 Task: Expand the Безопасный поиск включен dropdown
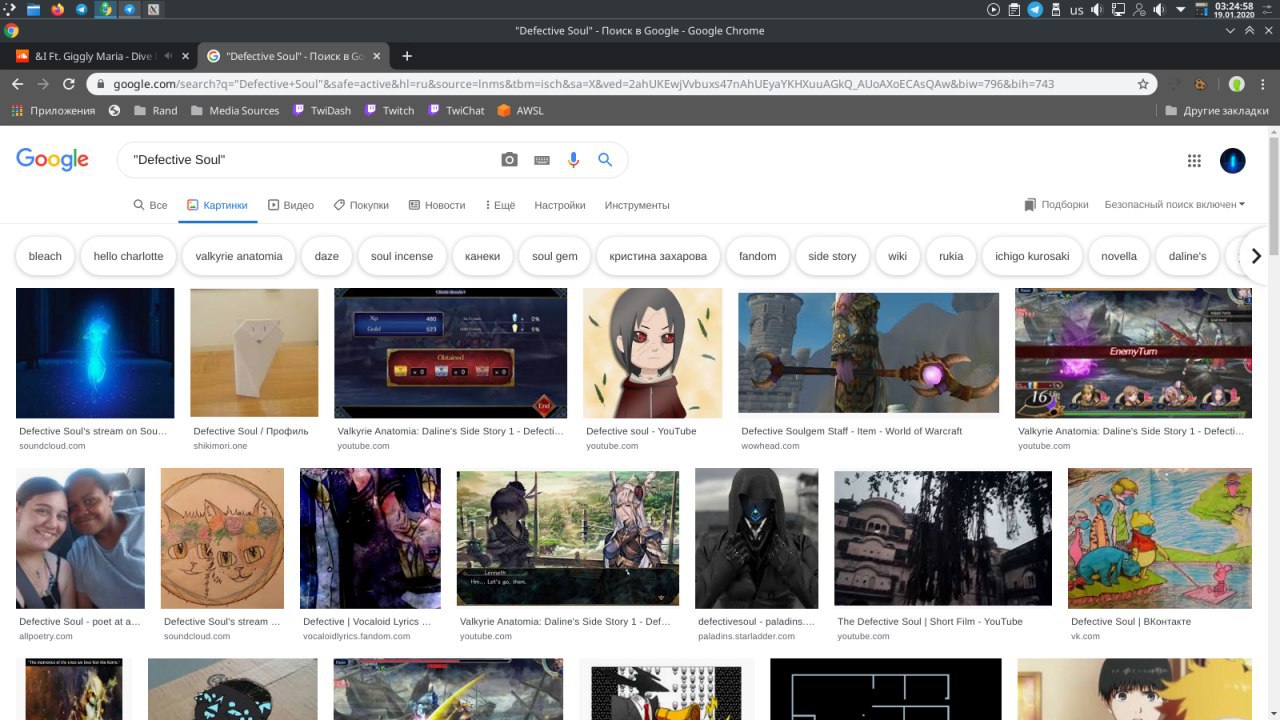(1175, 204)
